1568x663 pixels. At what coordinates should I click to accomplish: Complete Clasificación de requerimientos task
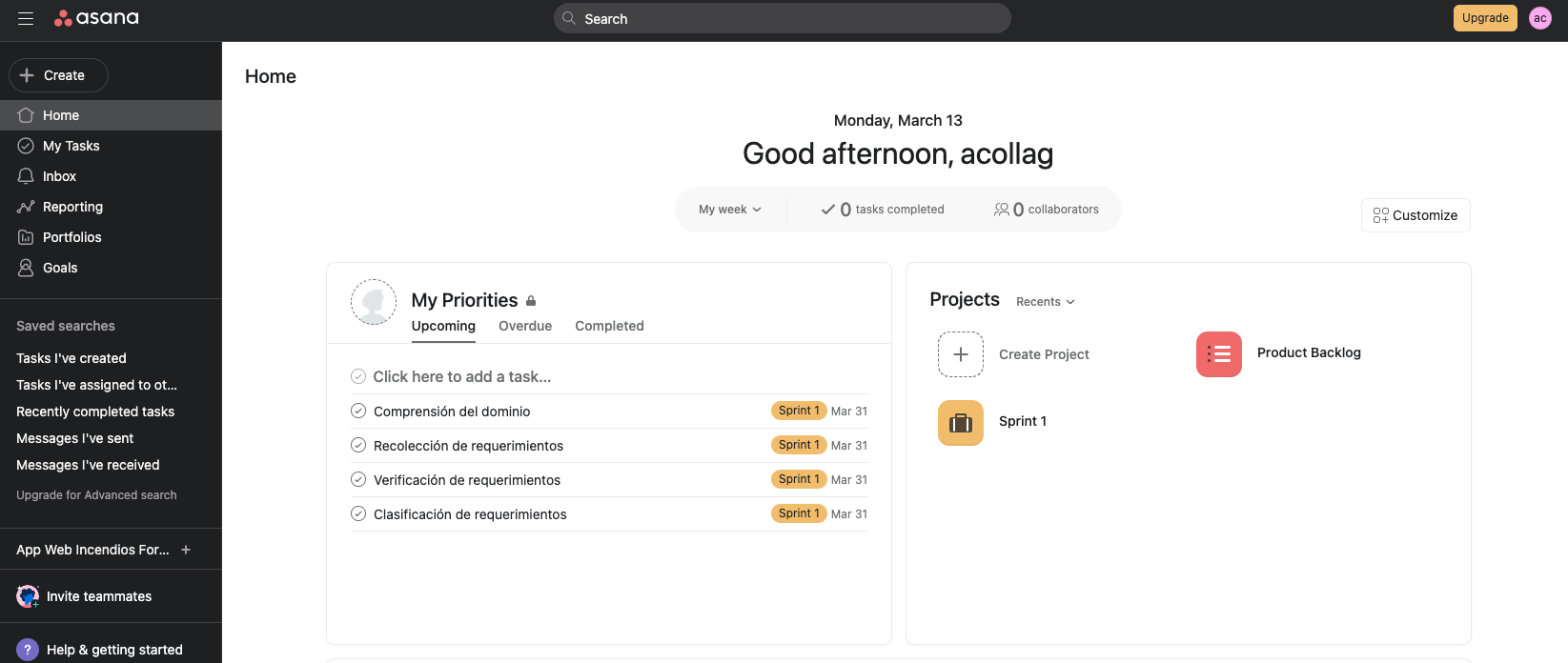[358, 513]
